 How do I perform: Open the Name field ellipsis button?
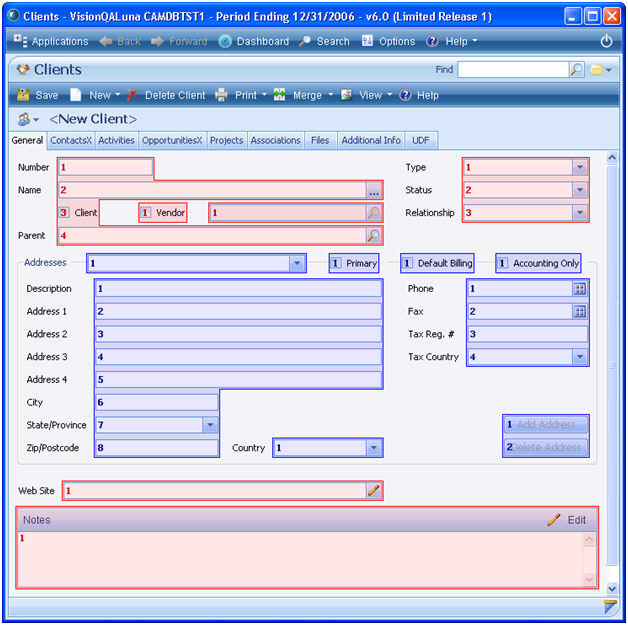[373, 190]
